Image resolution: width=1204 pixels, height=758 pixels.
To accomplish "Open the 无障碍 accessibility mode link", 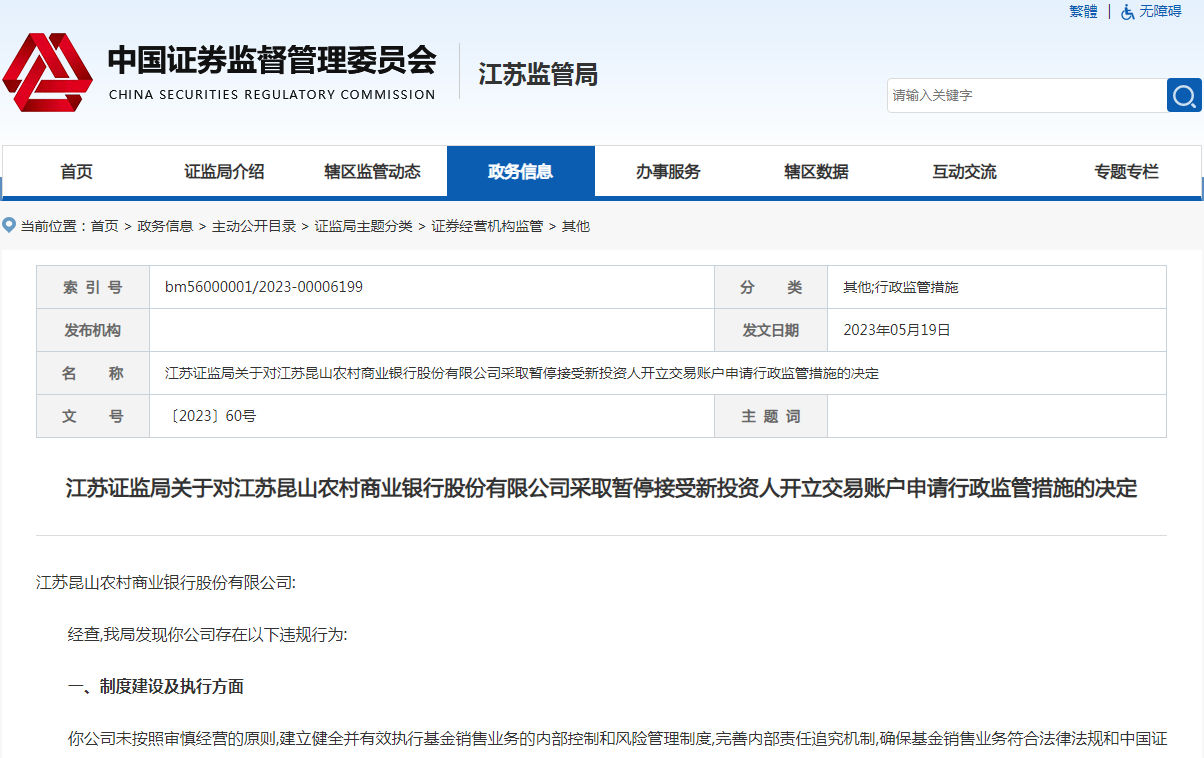I will [x=1160, y=12].
